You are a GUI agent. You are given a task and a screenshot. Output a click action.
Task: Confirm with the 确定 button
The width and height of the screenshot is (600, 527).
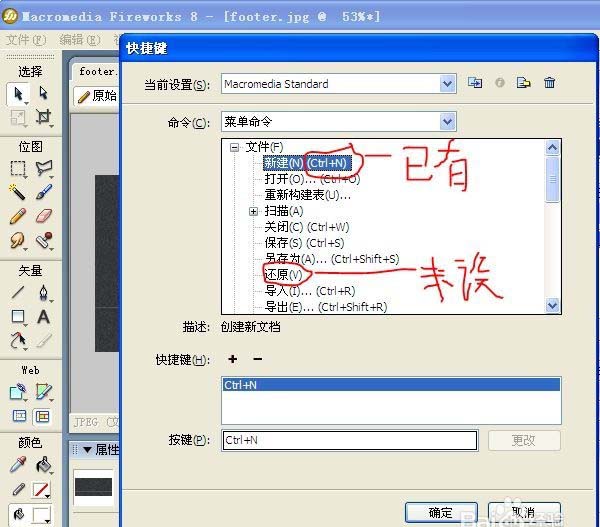pos(441,512)
